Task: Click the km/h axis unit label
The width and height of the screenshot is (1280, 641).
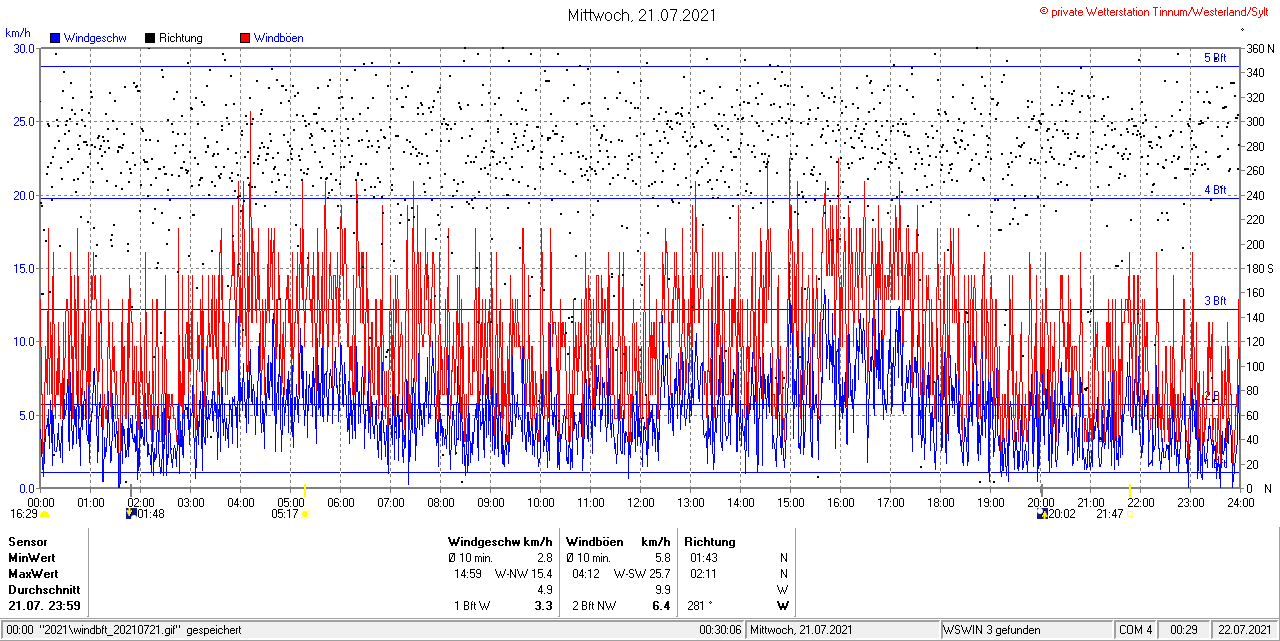Action: point(18,33)
